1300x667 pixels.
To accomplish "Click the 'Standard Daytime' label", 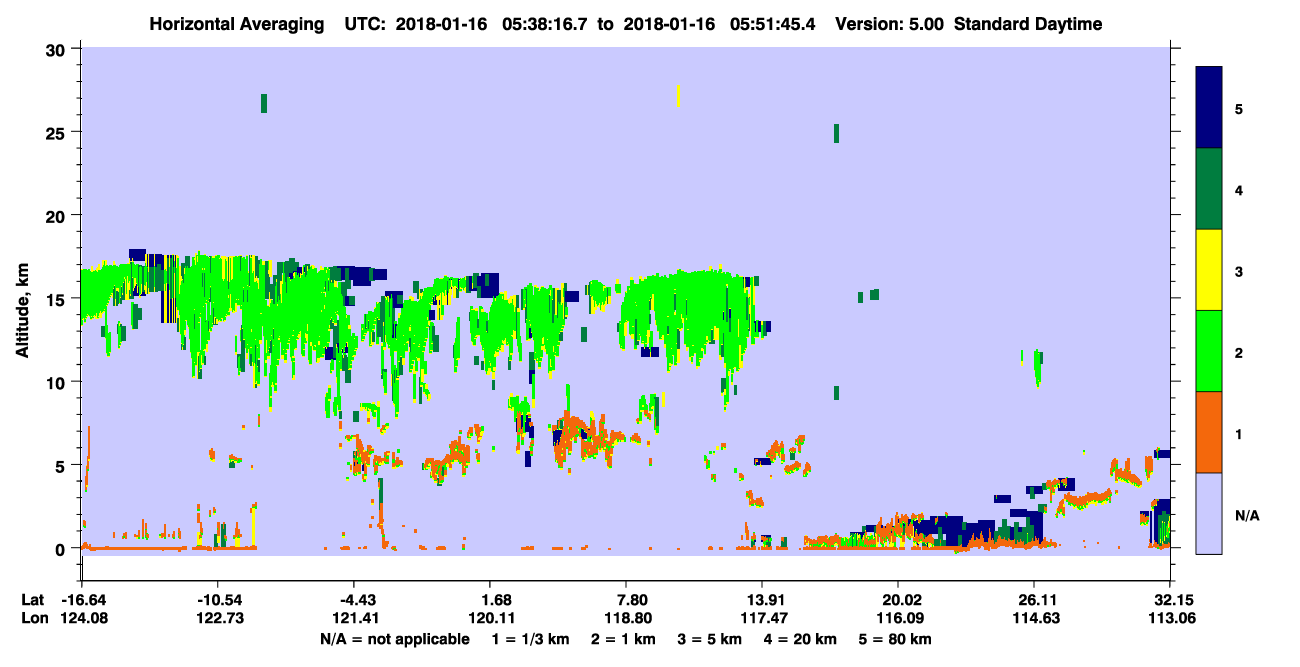I will (x=1028, y=24).
